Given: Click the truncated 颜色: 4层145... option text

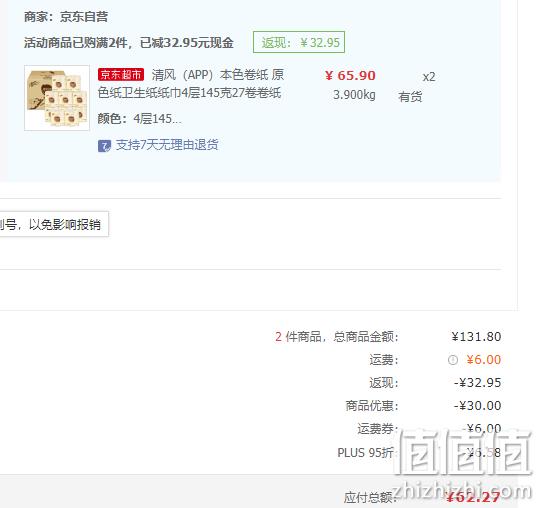Looking at the screenshot, I should (139, 119).
